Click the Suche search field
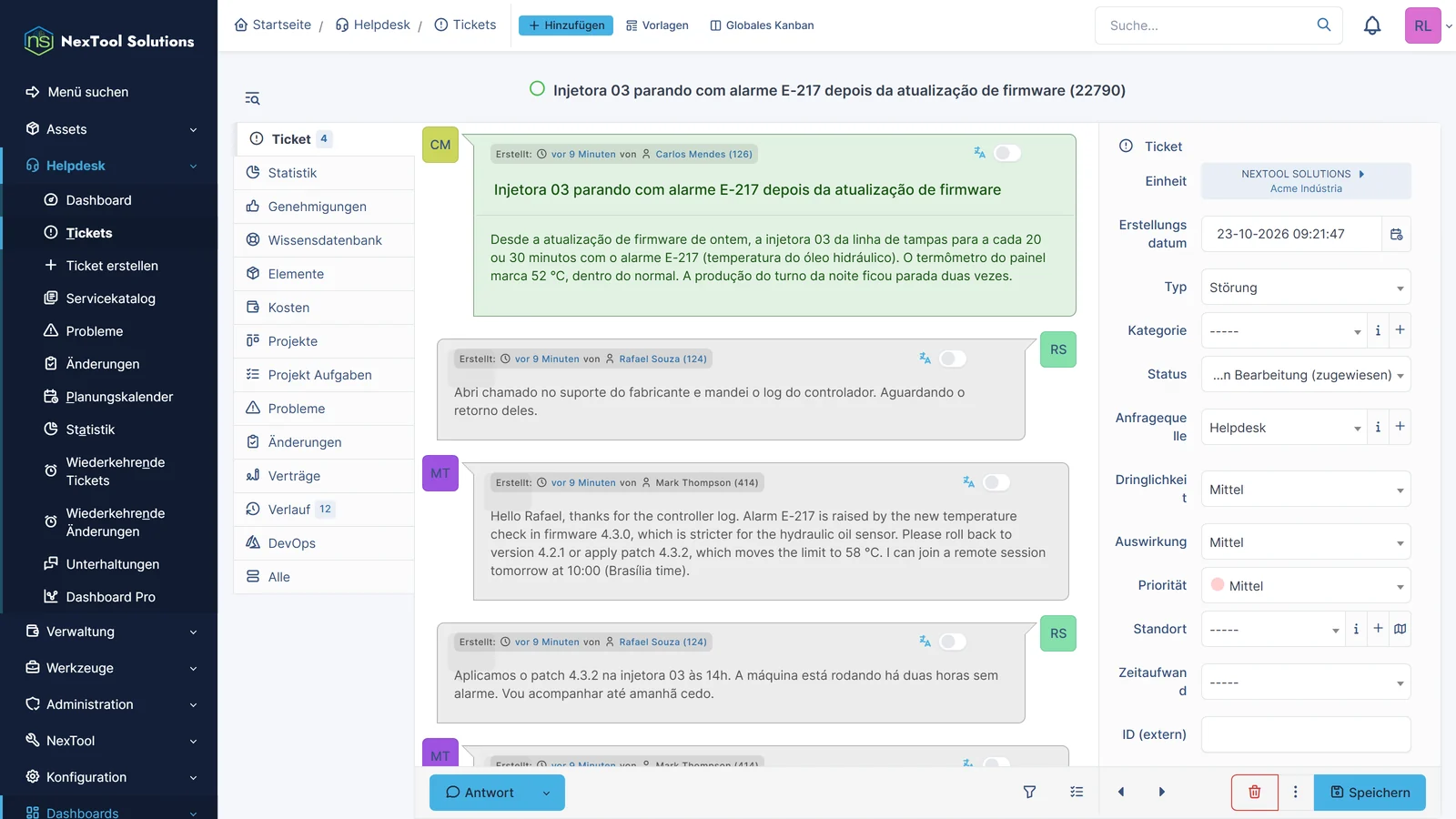Viewport: 1456px width, 819px height. 1206,25
